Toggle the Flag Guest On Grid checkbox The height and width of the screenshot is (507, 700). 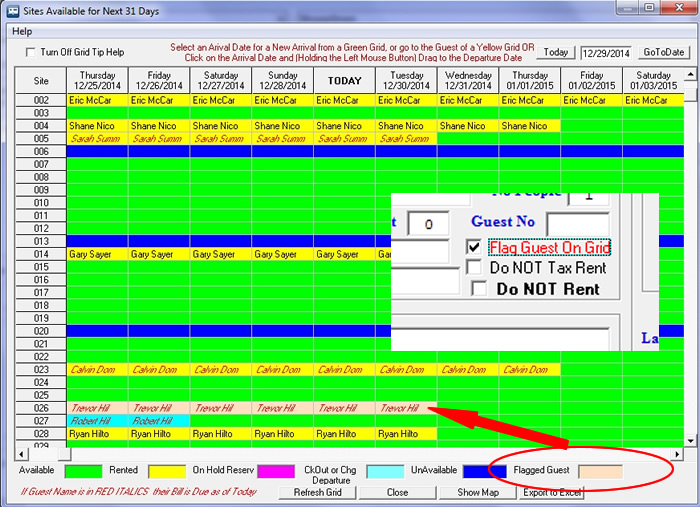[x=474, y=247]
